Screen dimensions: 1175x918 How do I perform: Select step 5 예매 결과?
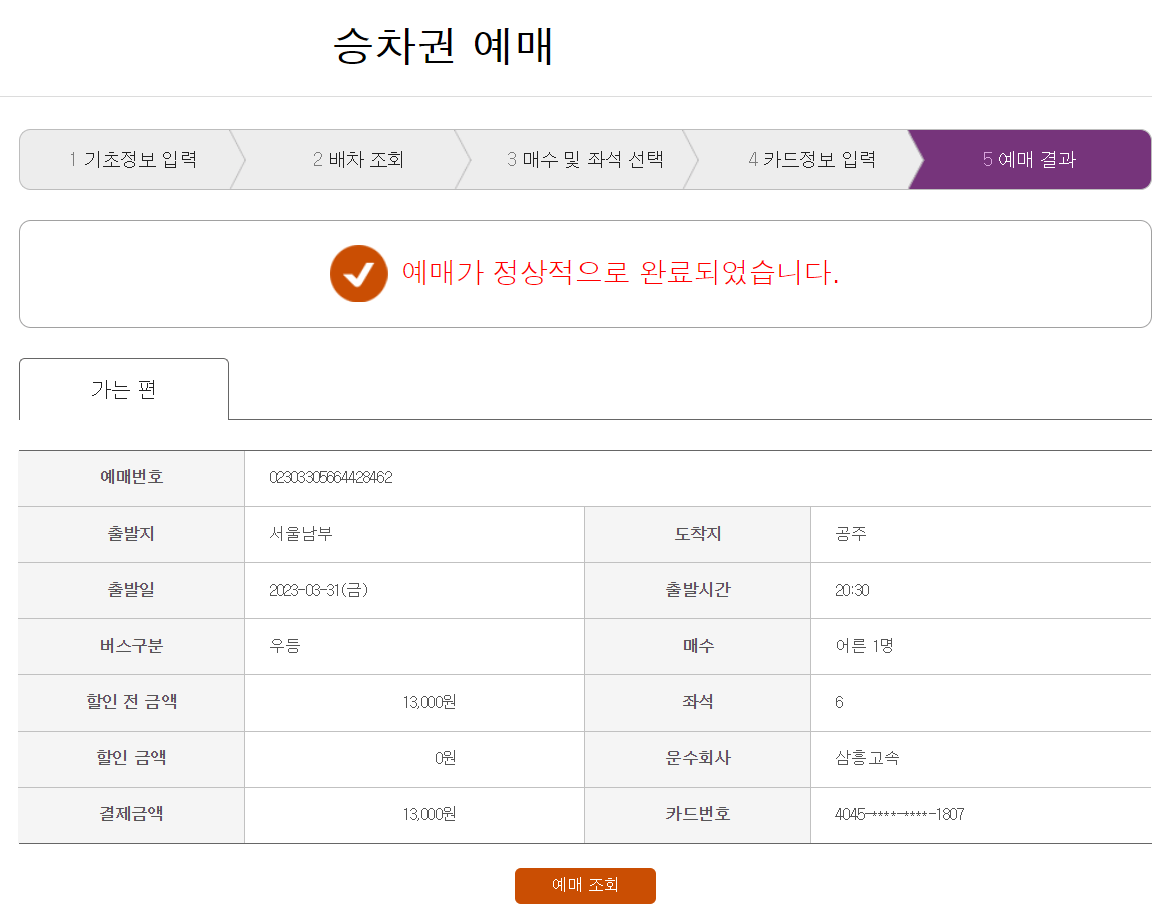(1030, 160)
